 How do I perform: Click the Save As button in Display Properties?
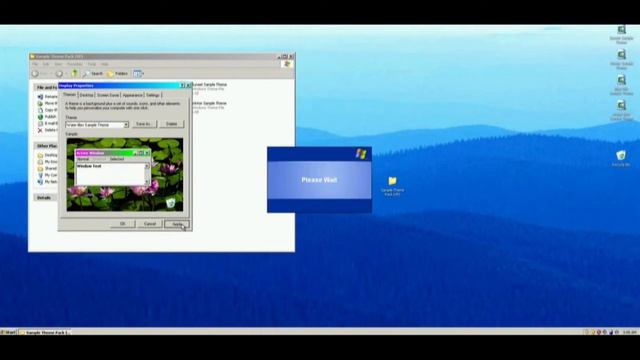pos(144,124)
